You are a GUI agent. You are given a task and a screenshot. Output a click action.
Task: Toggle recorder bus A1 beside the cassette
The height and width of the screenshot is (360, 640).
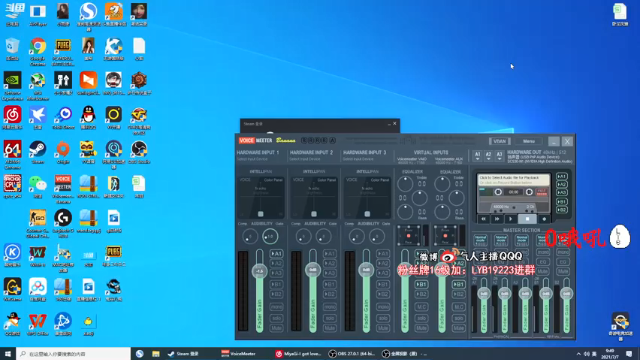562,176
